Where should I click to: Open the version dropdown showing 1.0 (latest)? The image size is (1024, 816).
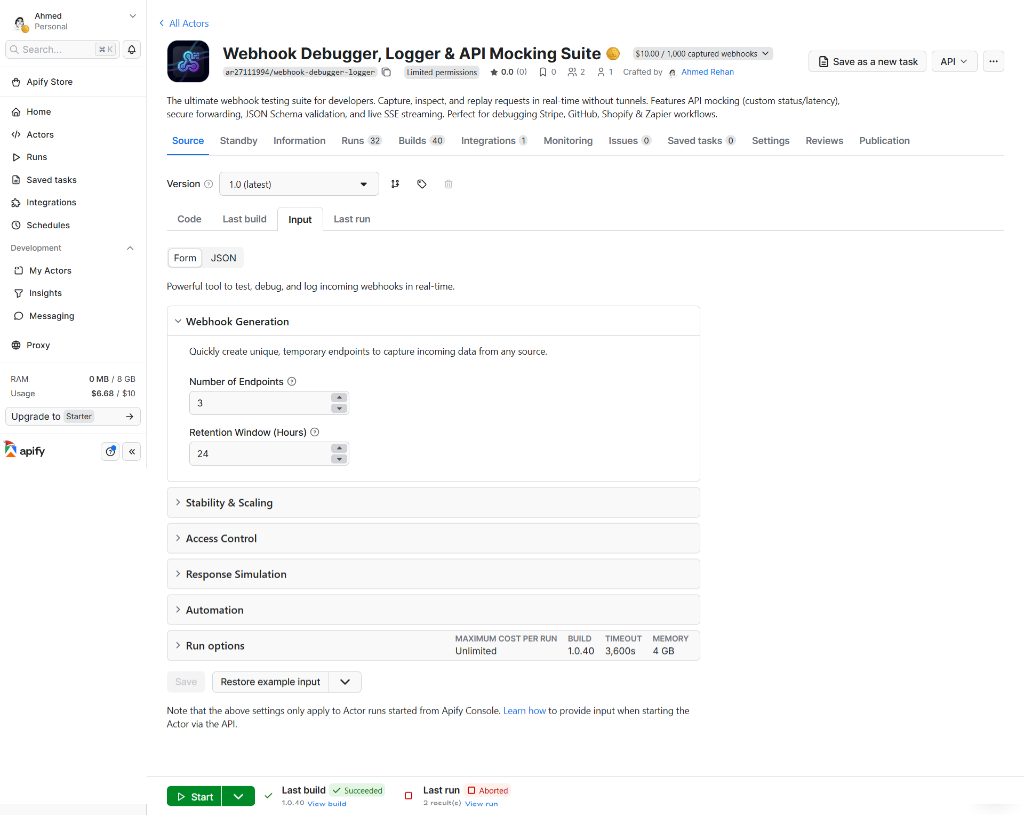[x=298, y=184]
